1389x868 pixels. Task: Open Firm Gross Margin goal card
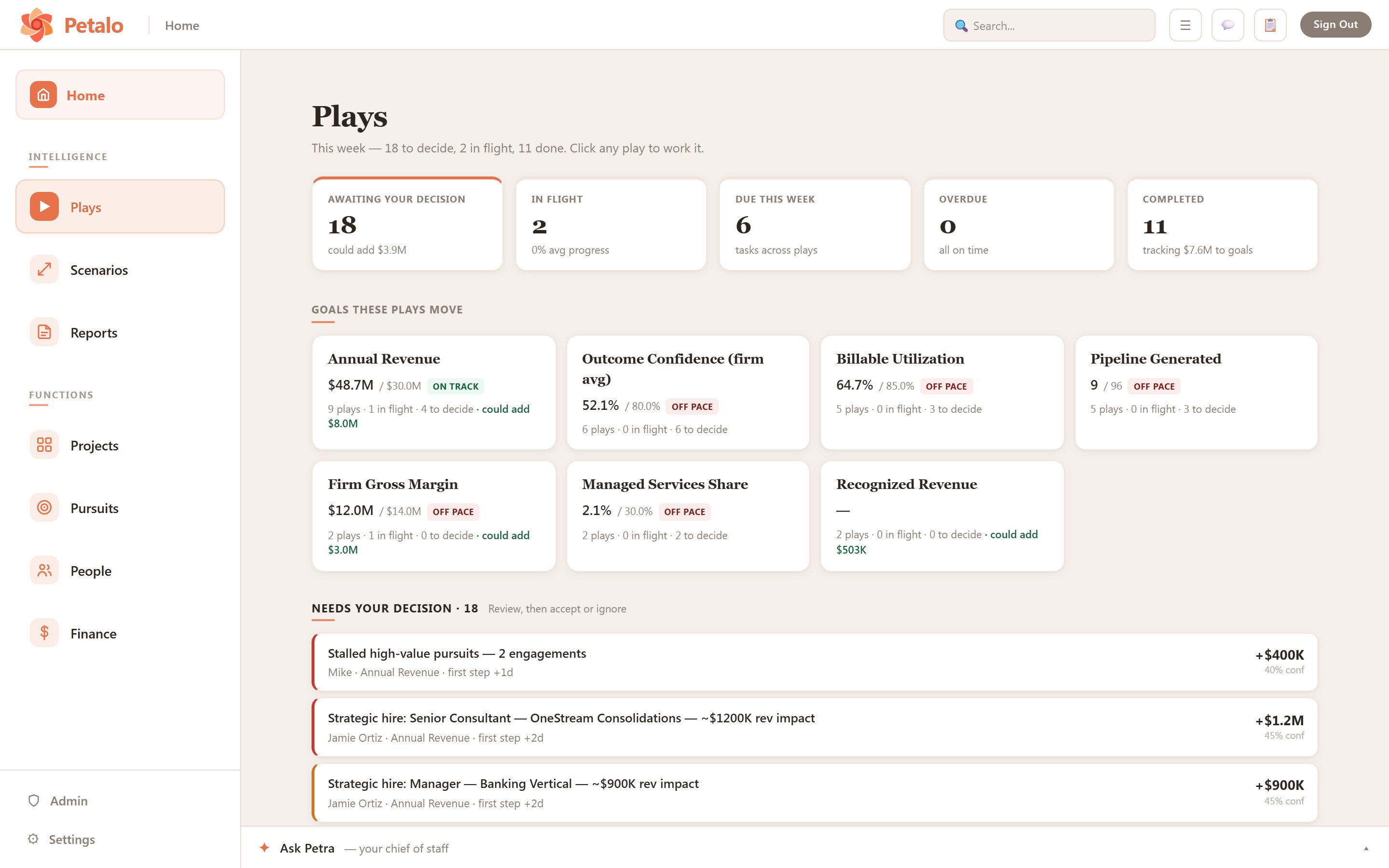pyautogui.click(x=434, y=515)
